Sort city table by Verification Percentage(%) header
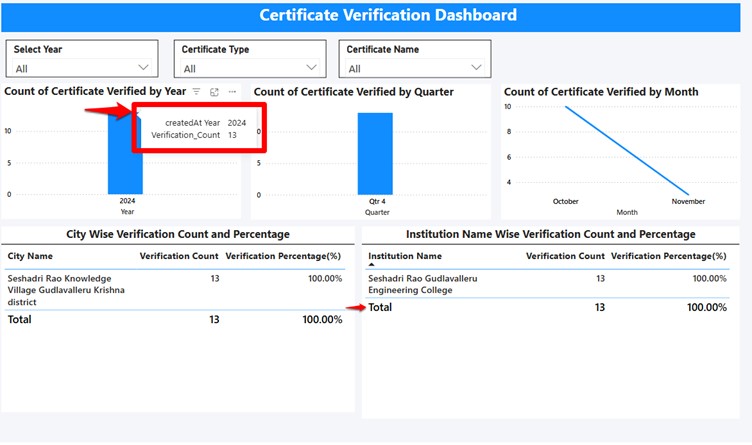Viewport: 752px width, 445px height. pyautogui.click(x=284, y=256)
